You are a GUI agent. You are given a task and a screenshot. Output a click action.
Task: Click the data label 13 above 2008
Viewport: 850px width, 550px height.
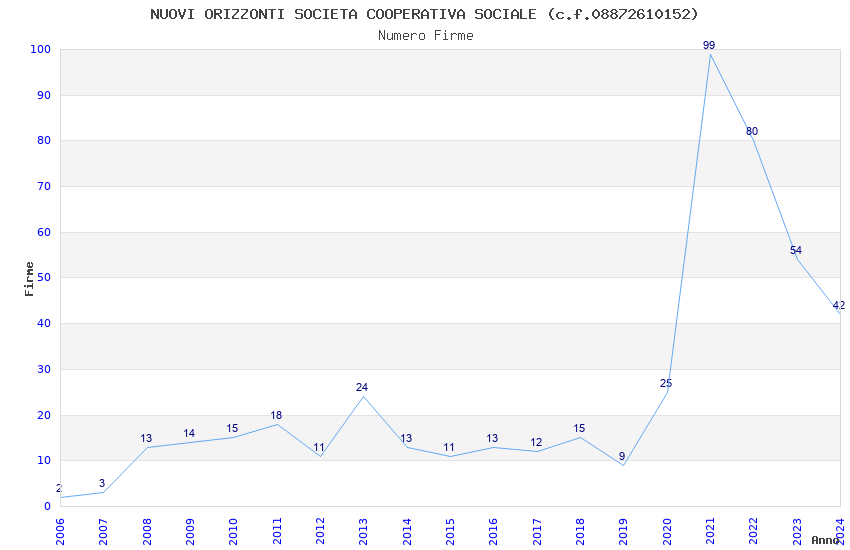point(146,438)
